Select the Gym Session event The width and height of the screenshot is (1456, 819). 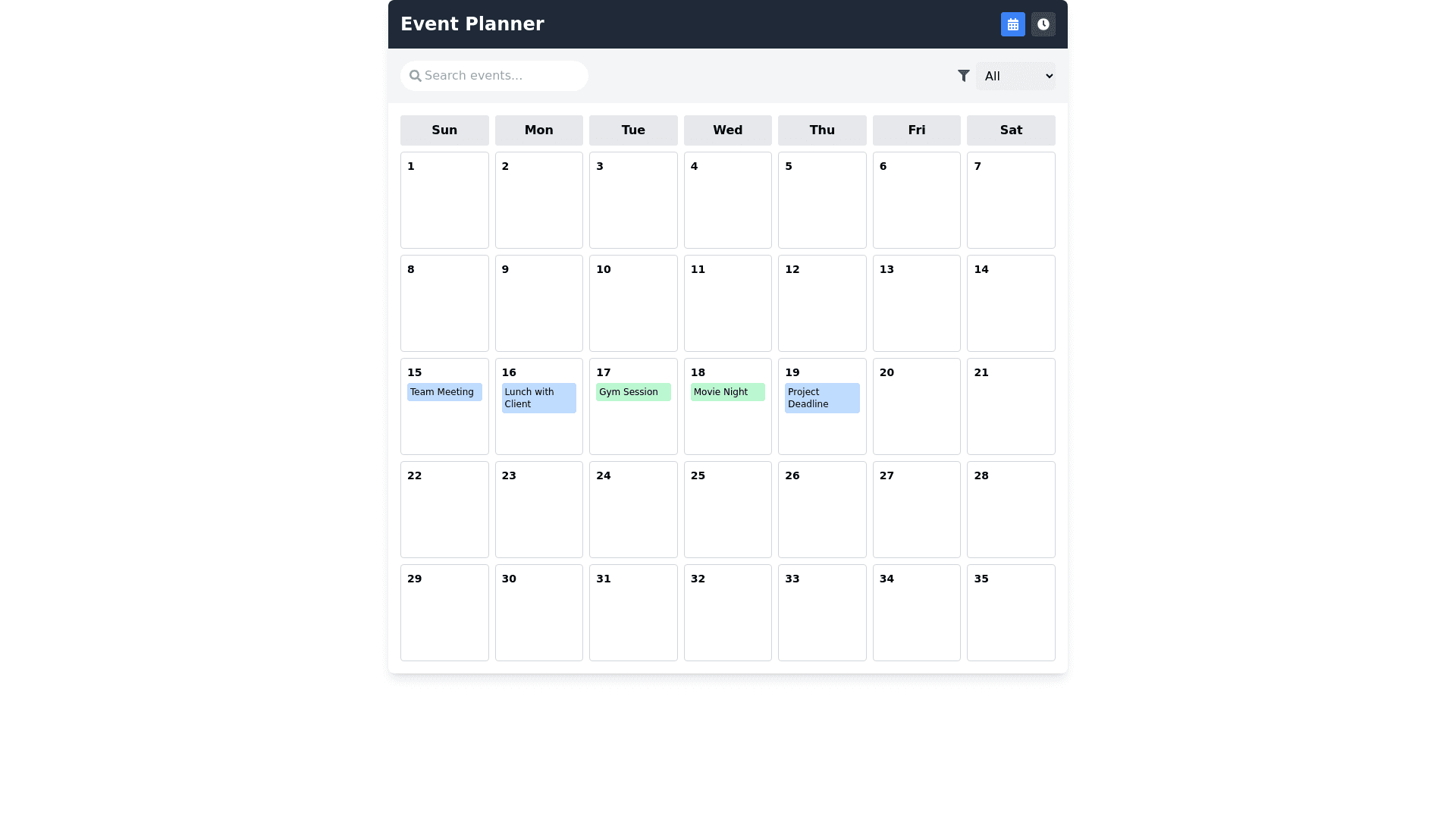coord(633,392)
